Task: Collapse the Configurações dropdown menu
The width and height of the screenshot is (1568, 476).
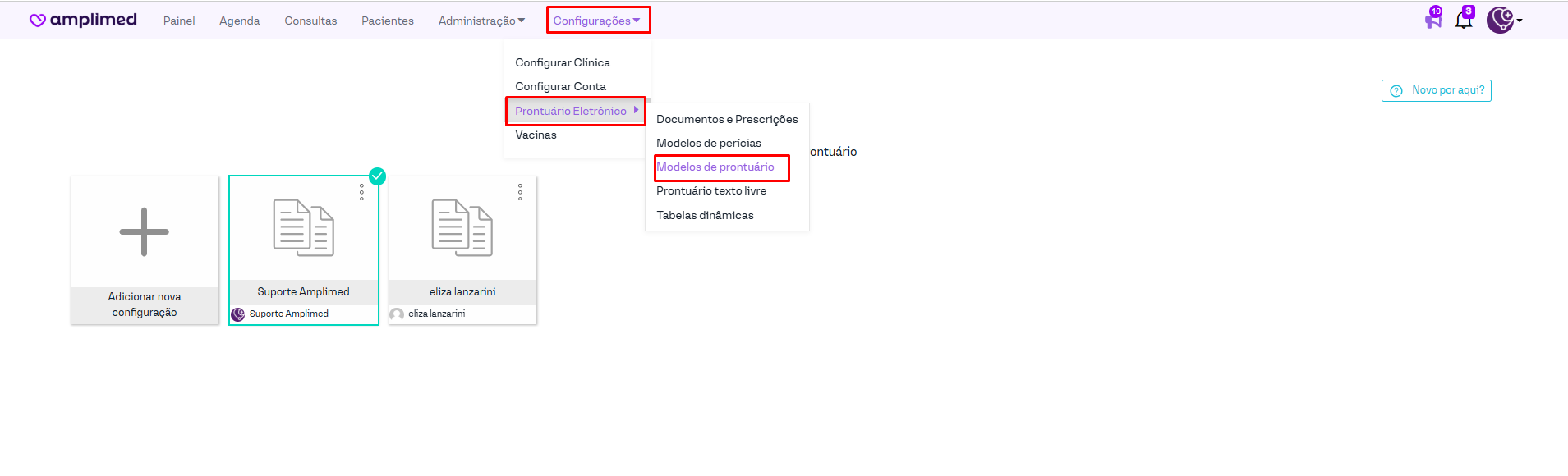Action: 596,21
